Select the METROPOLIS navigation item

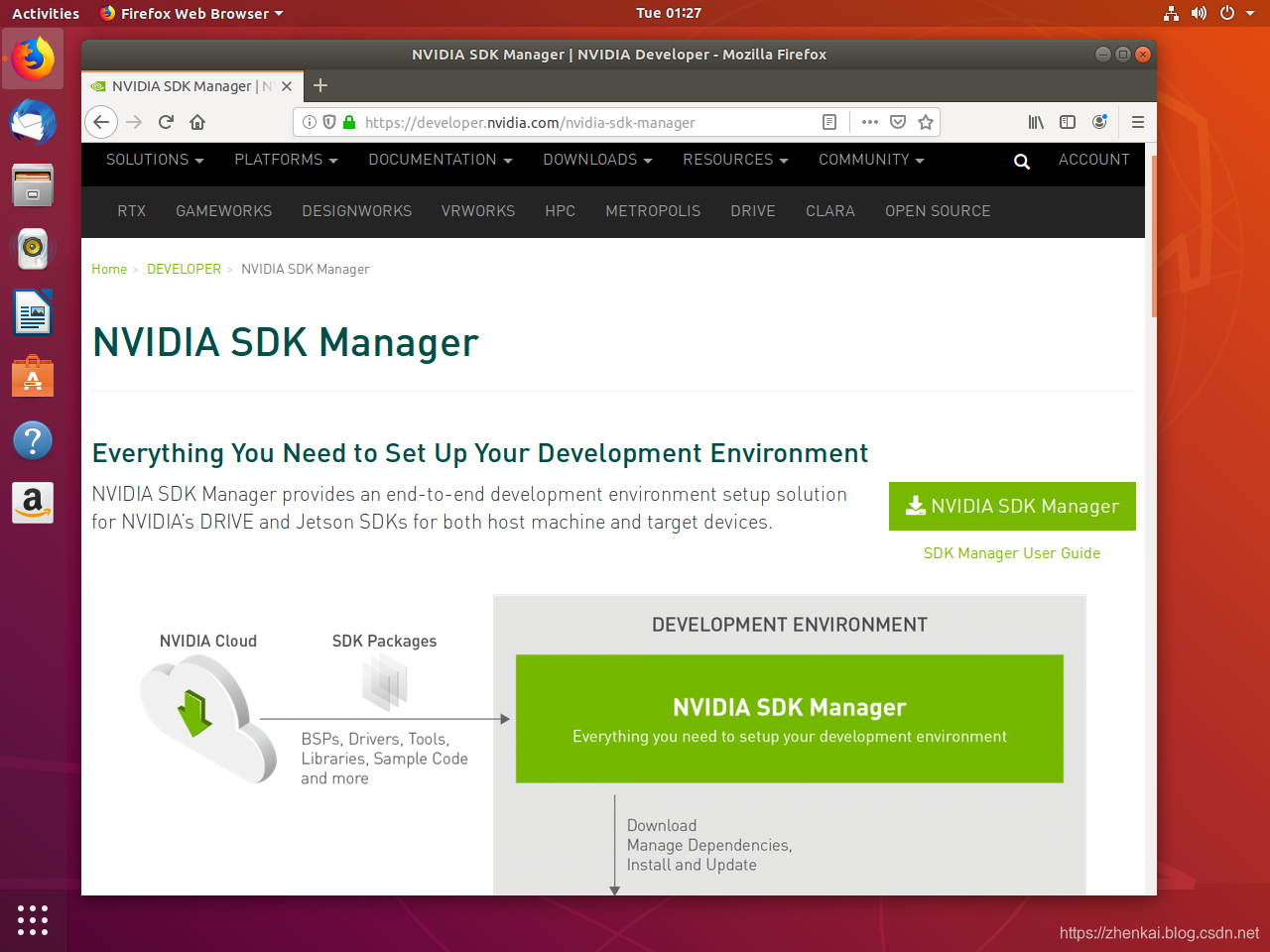(653, 211)
